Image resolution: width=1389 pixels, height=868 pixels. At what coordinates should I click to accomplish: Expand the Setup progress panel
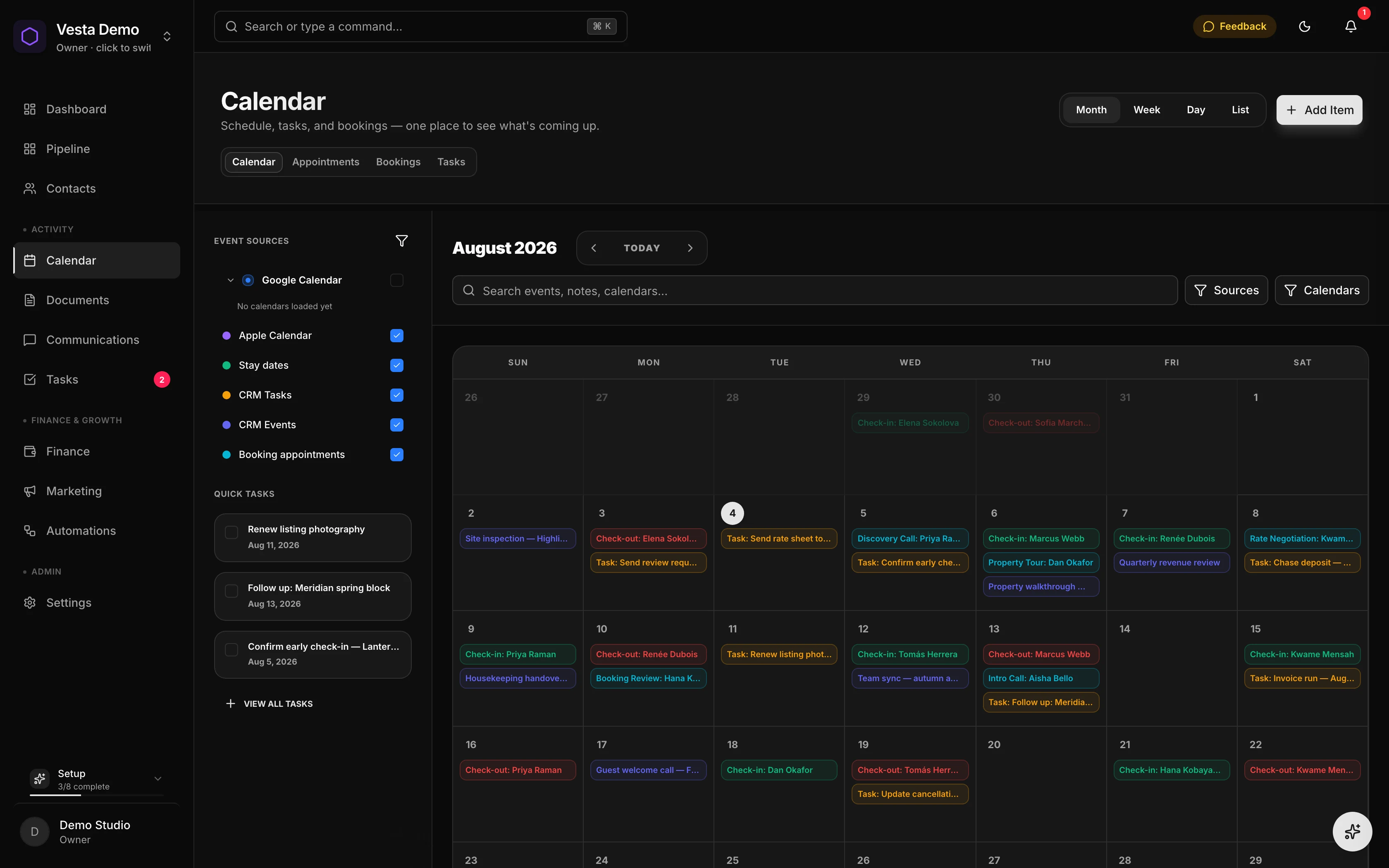(x=158, y=778)
